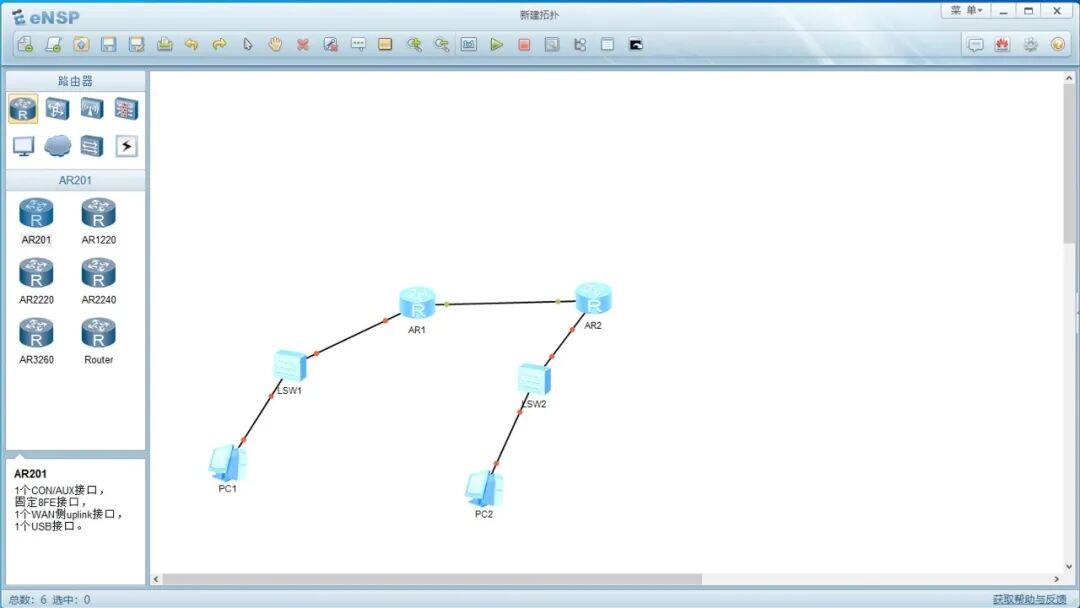Reset zoom with the 1:1 icon
The height and width of the screenshot is (608, 1080).
pos(469,45)
